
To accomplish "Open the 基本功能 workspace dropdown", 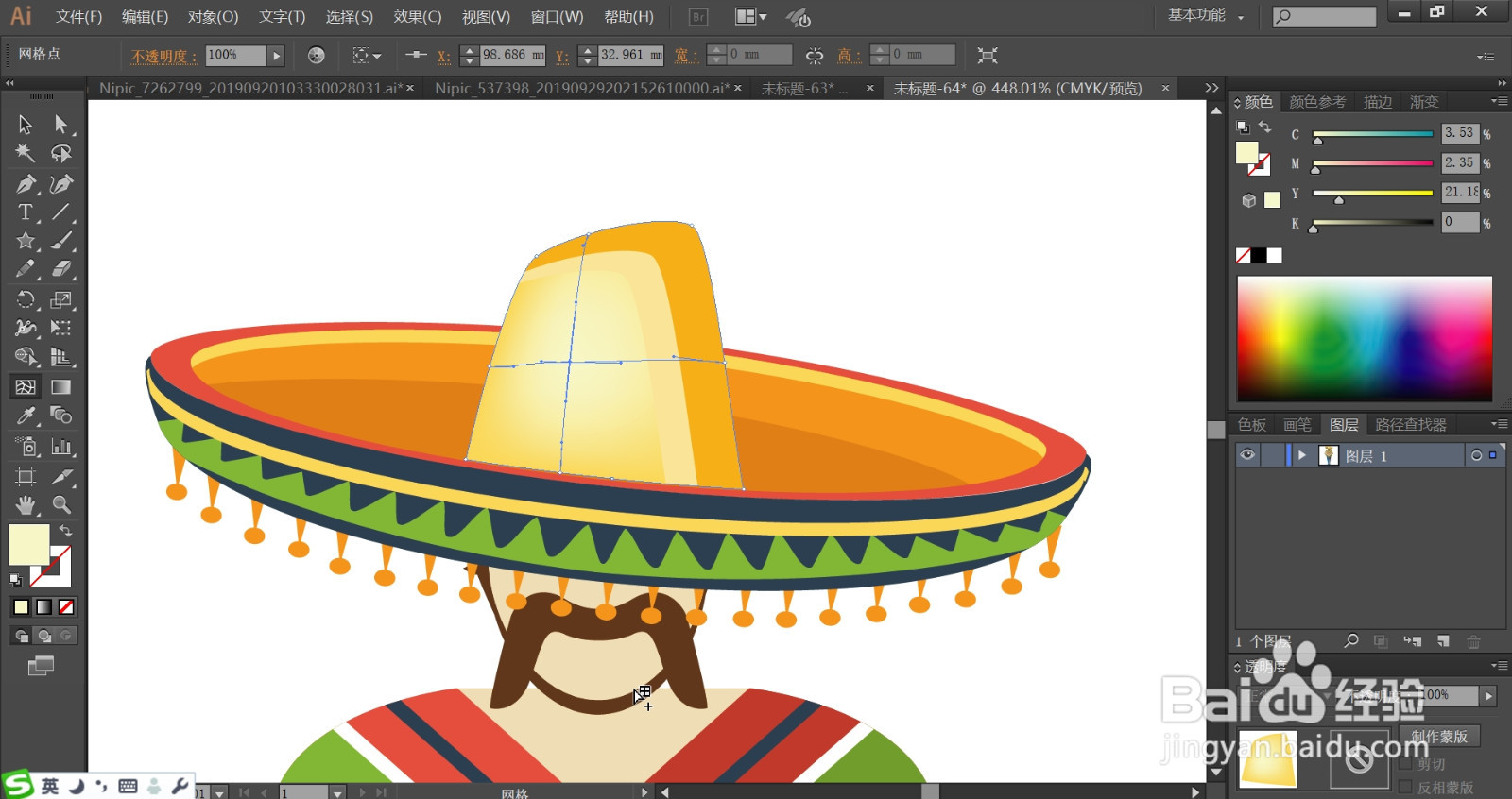I will pyautogui.click(x=1206, y=16).
